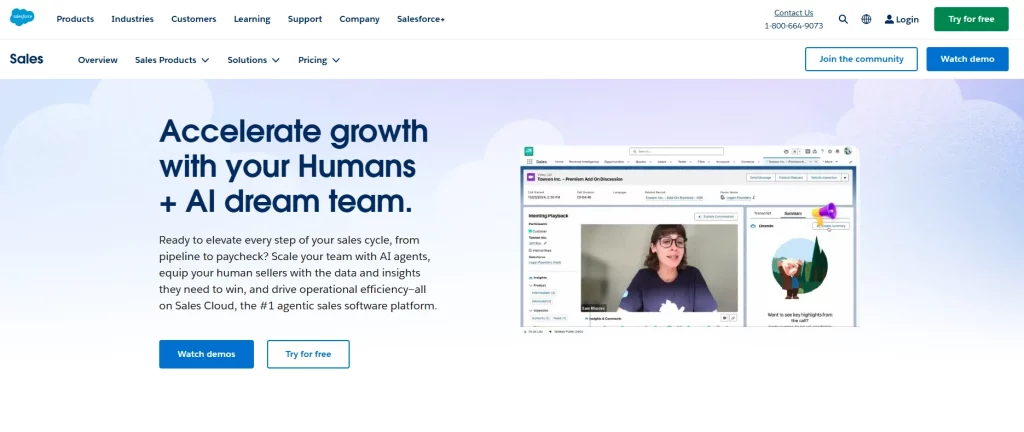1024x432 pixels.
Task: Click the Join the community button
Action: click(861, 59)
